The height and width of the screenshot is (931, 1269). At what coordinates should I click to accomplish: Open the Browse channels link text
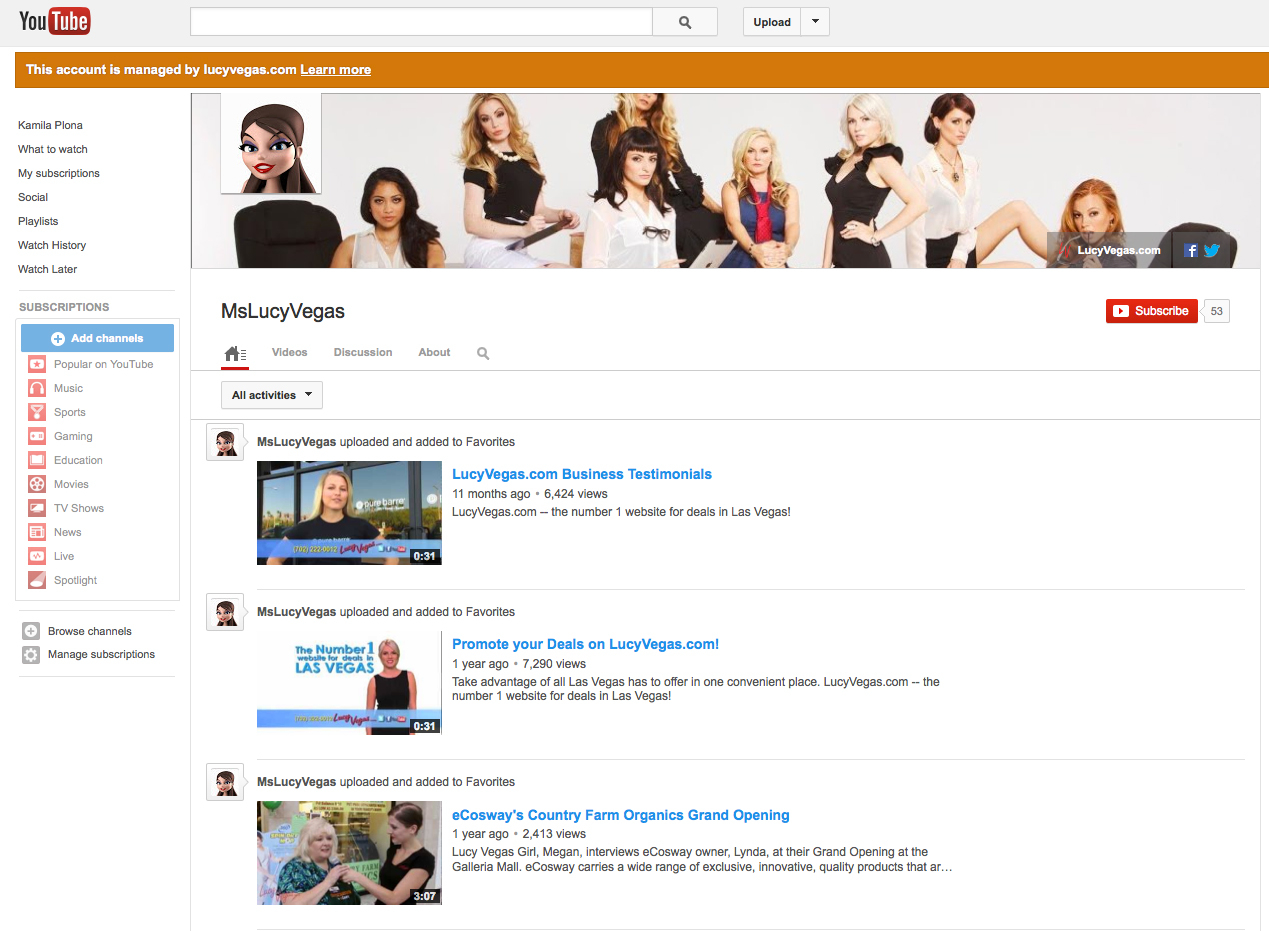tap(90, 631)
